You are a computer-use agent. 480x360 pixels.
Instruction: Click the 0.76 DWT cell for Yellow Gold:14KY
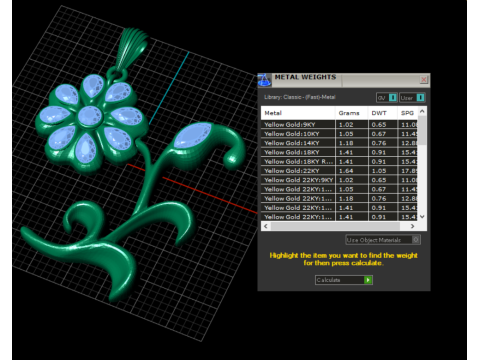tap(383, 143)
